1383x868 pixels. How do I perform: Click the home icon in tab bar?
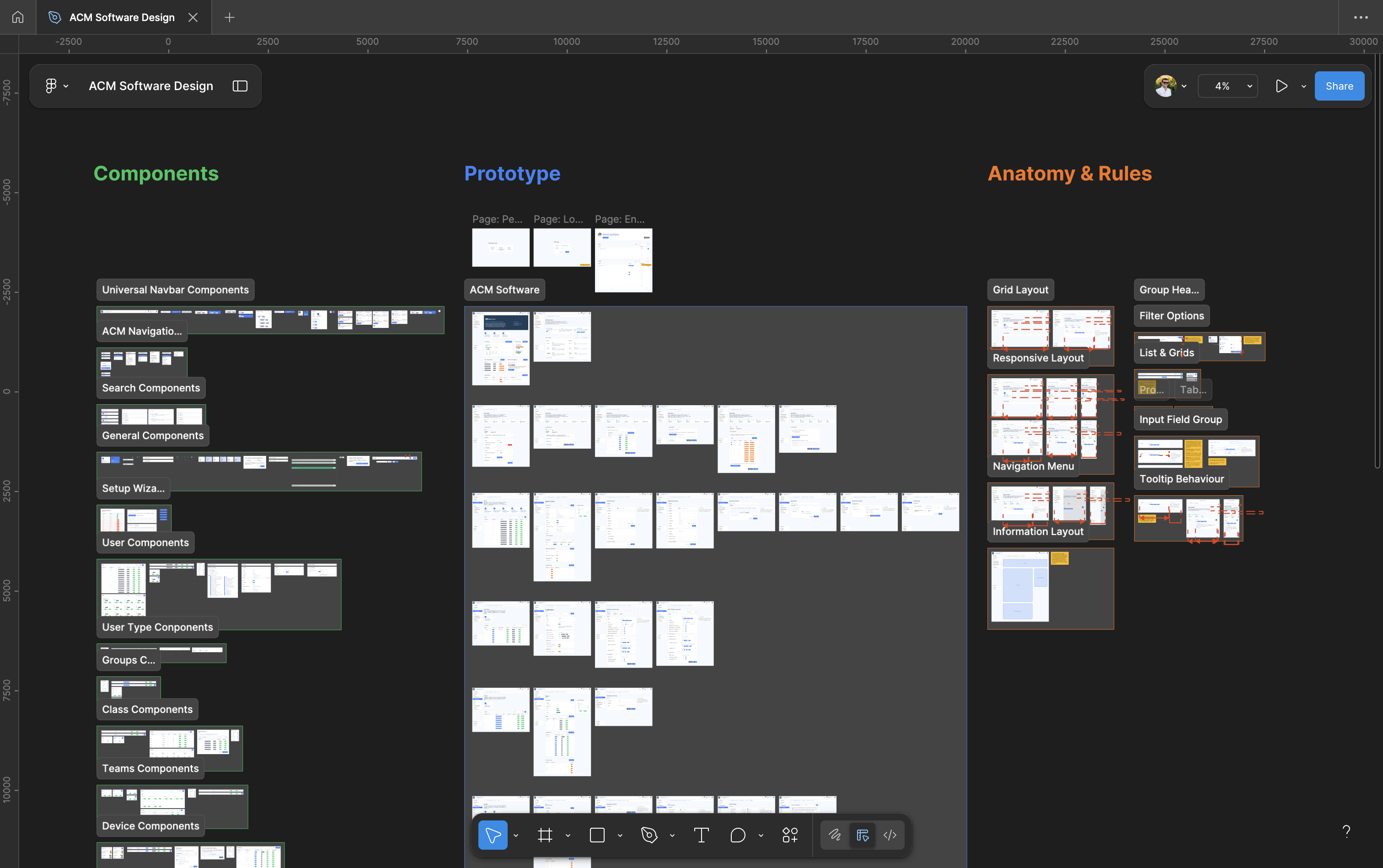coord(18,17)
